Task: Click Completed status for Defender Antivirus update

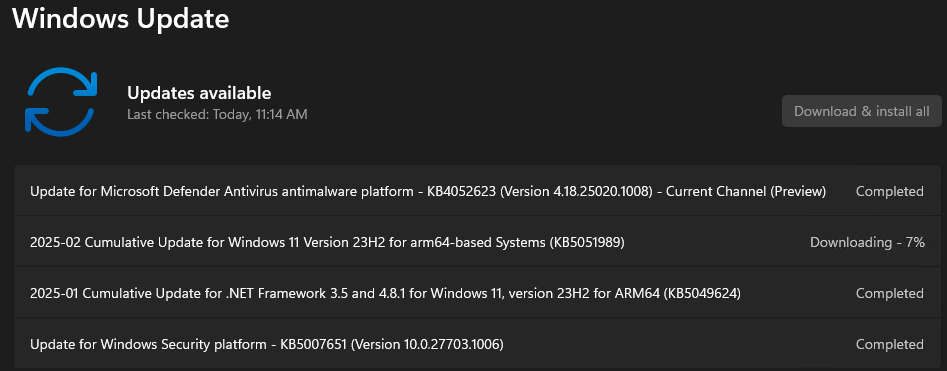Action: (890, 192)
